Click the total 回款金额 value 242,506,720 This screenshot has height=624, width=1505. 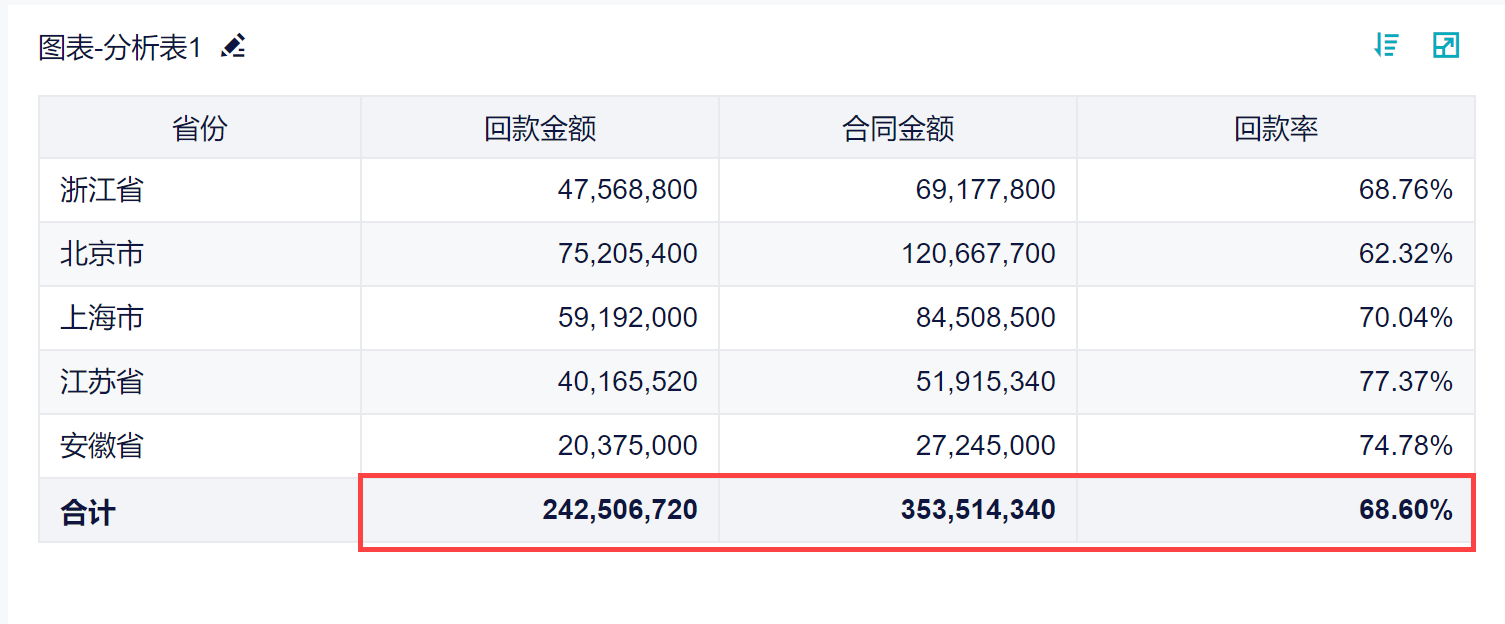point(620,510)
